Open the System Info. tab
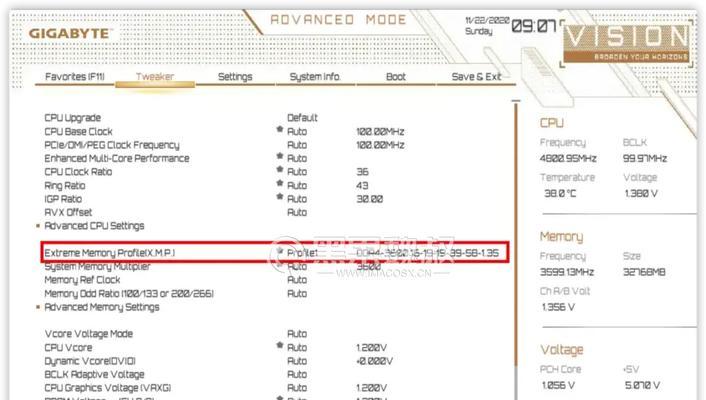 pos(315,77)
